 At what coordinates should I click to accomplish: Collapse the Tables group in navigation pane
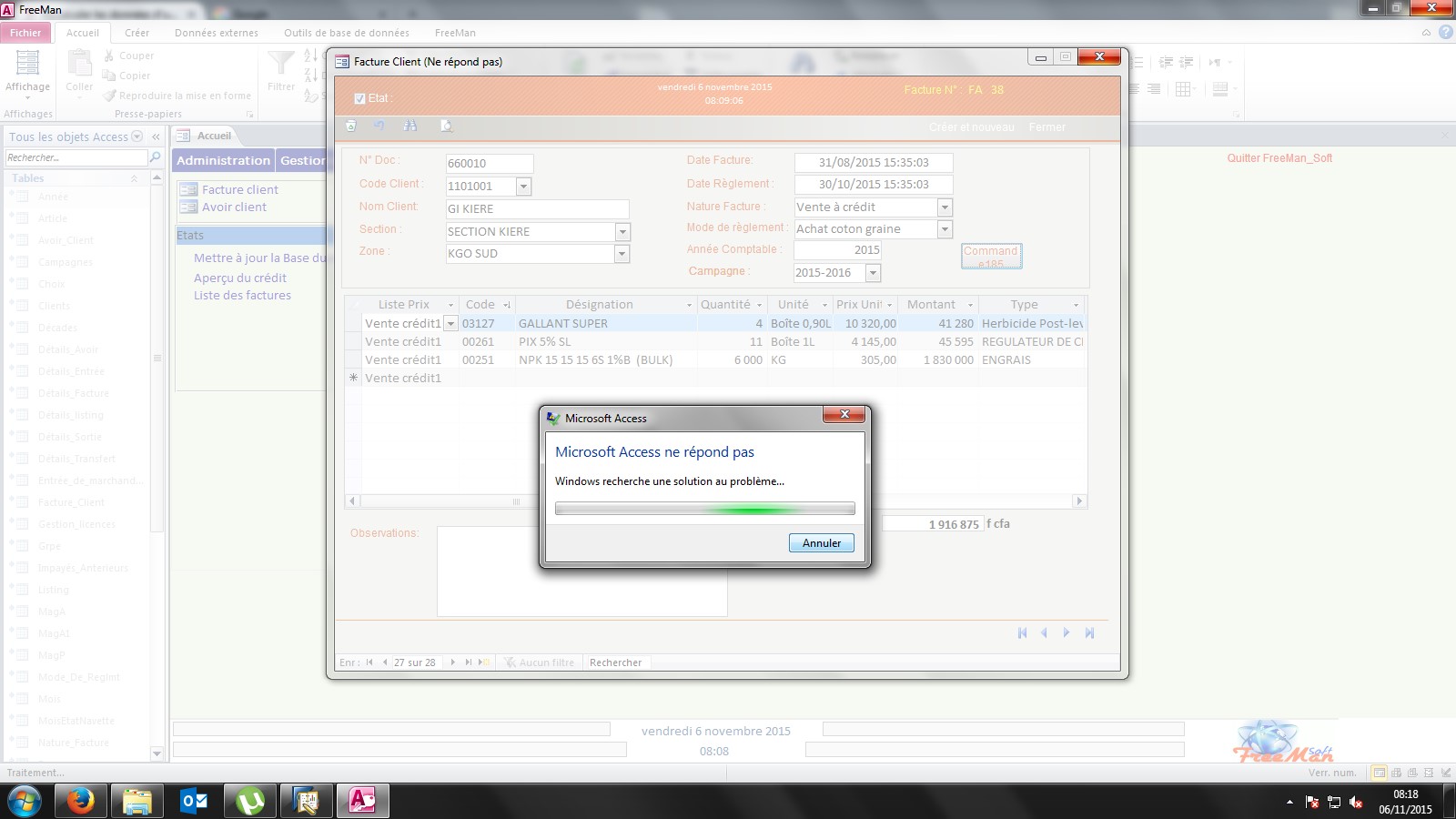(x=134, y=178)
